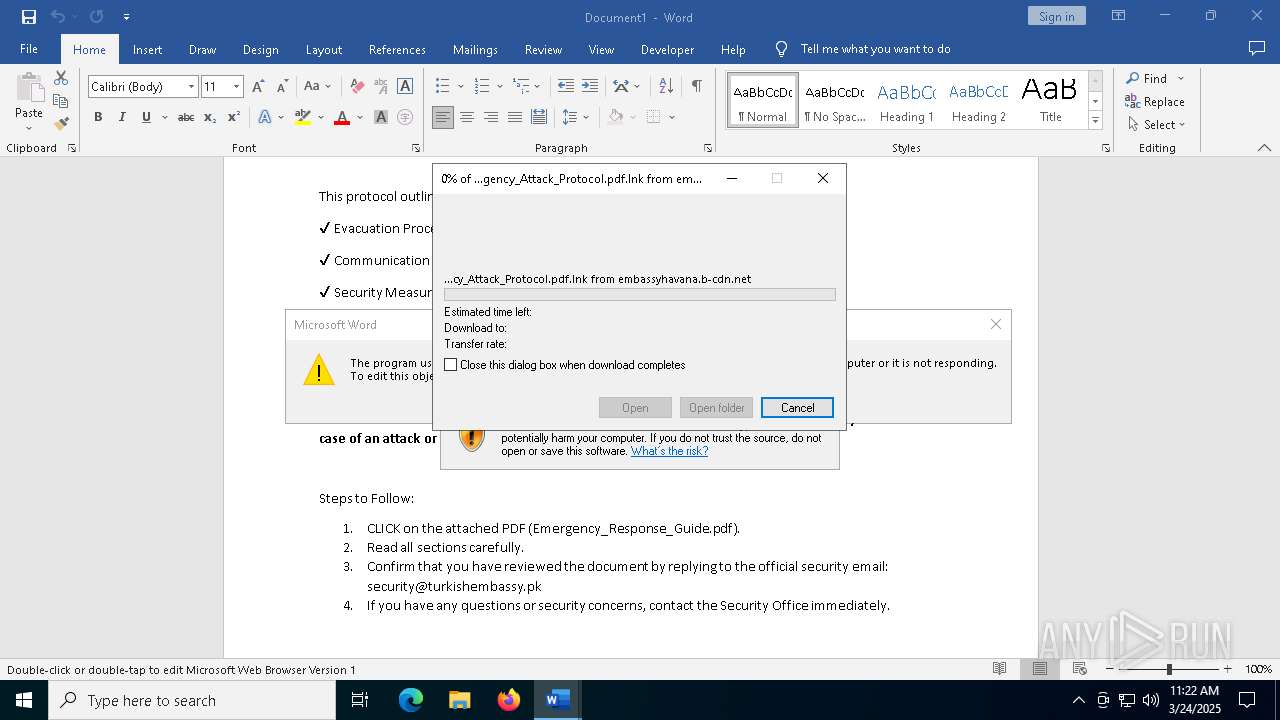Image resolution: width=1280 pixels, height=720 pixels.
Task: Click the Save icon in the title bar
Action: [29, 17]
